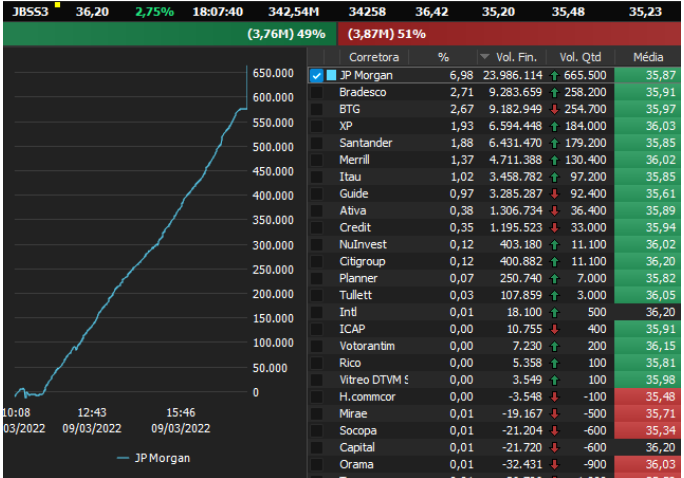Check the Guide broker checkbox

click(316, 194)
